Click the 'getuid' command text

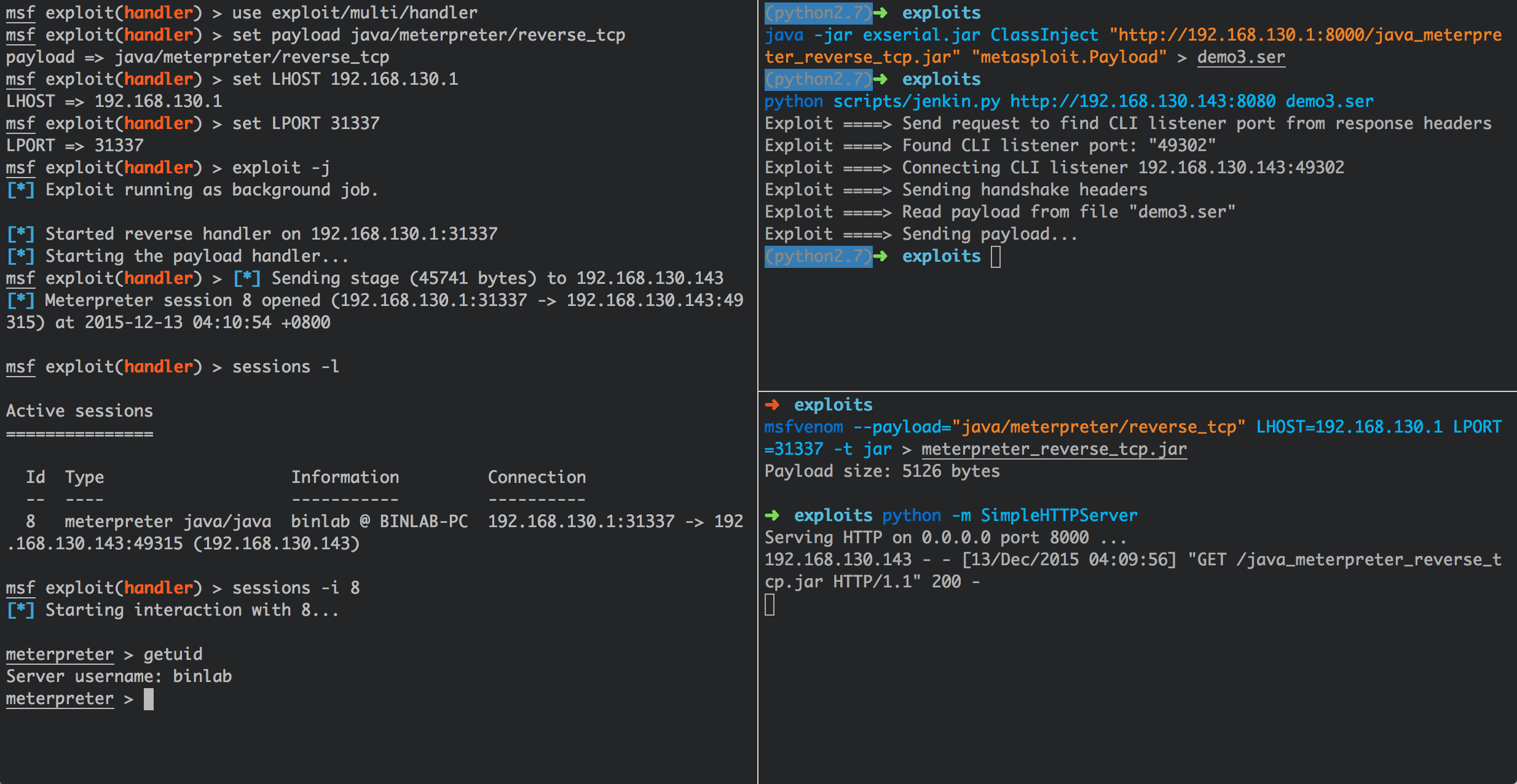173,654
